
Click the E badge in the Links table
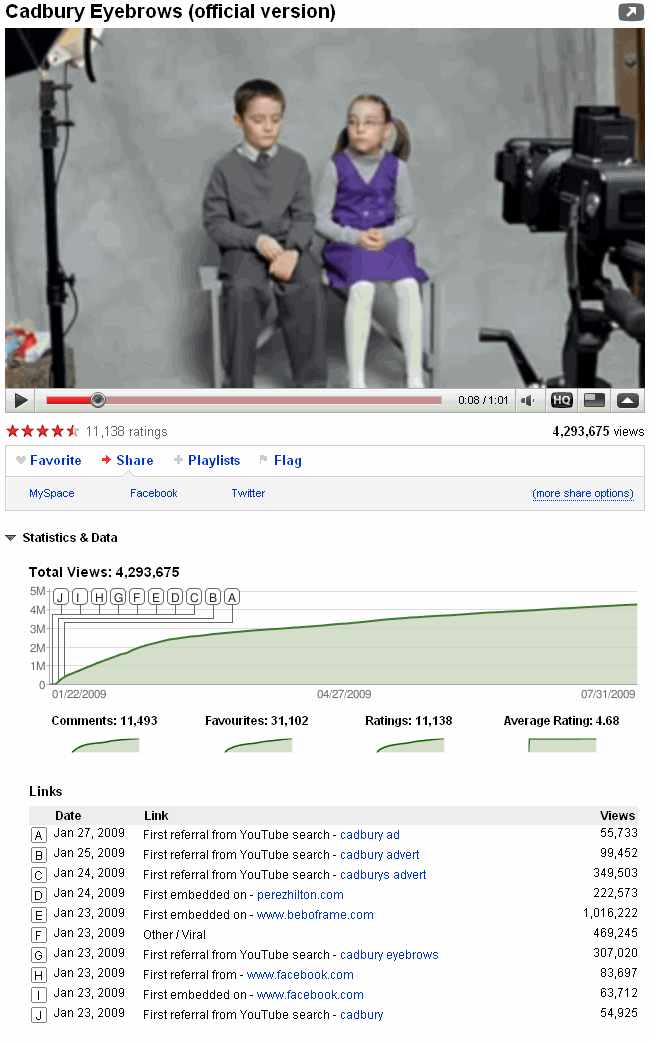(x=39, y=915)
